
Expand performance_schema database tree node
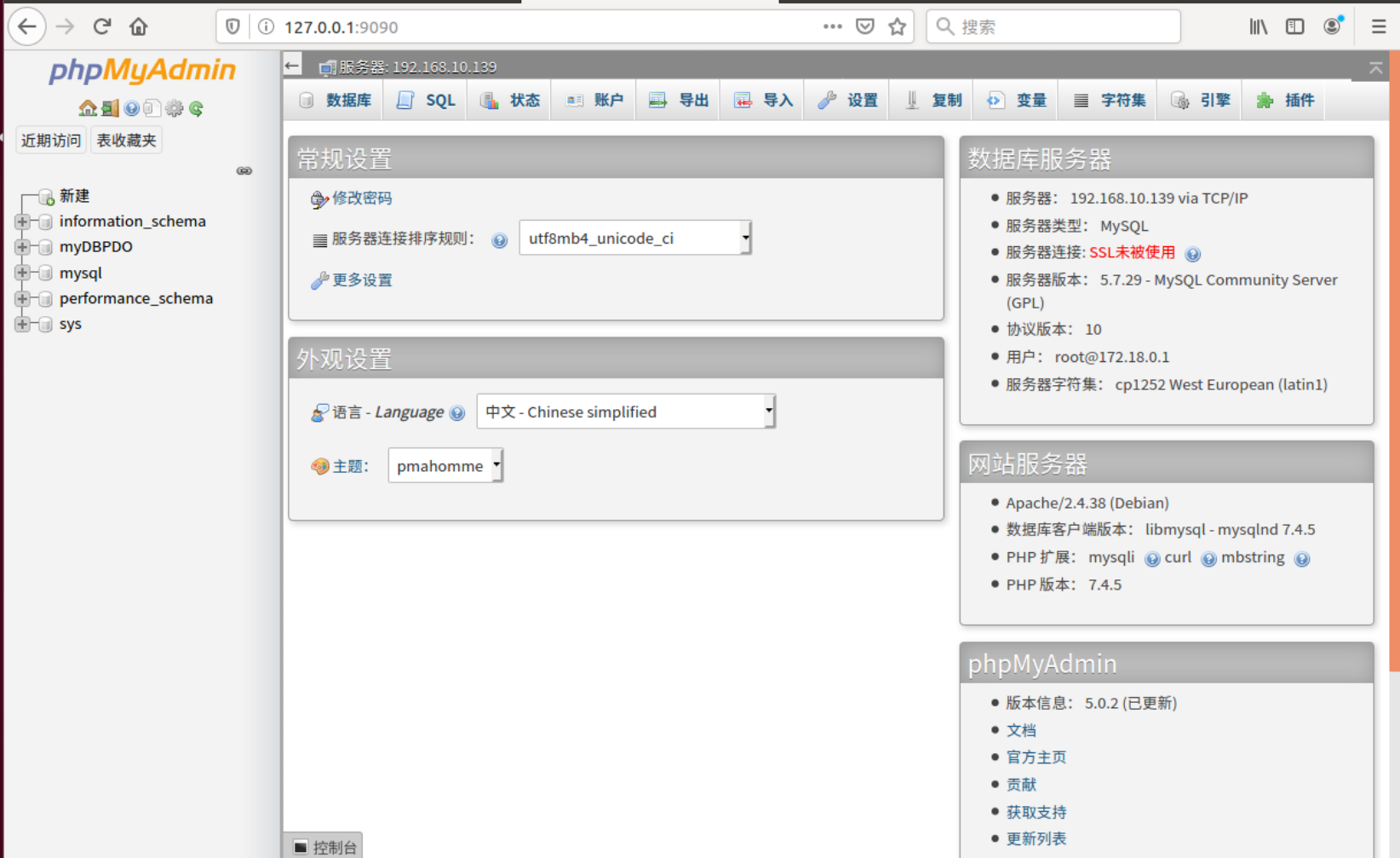[x=22, y=298]
